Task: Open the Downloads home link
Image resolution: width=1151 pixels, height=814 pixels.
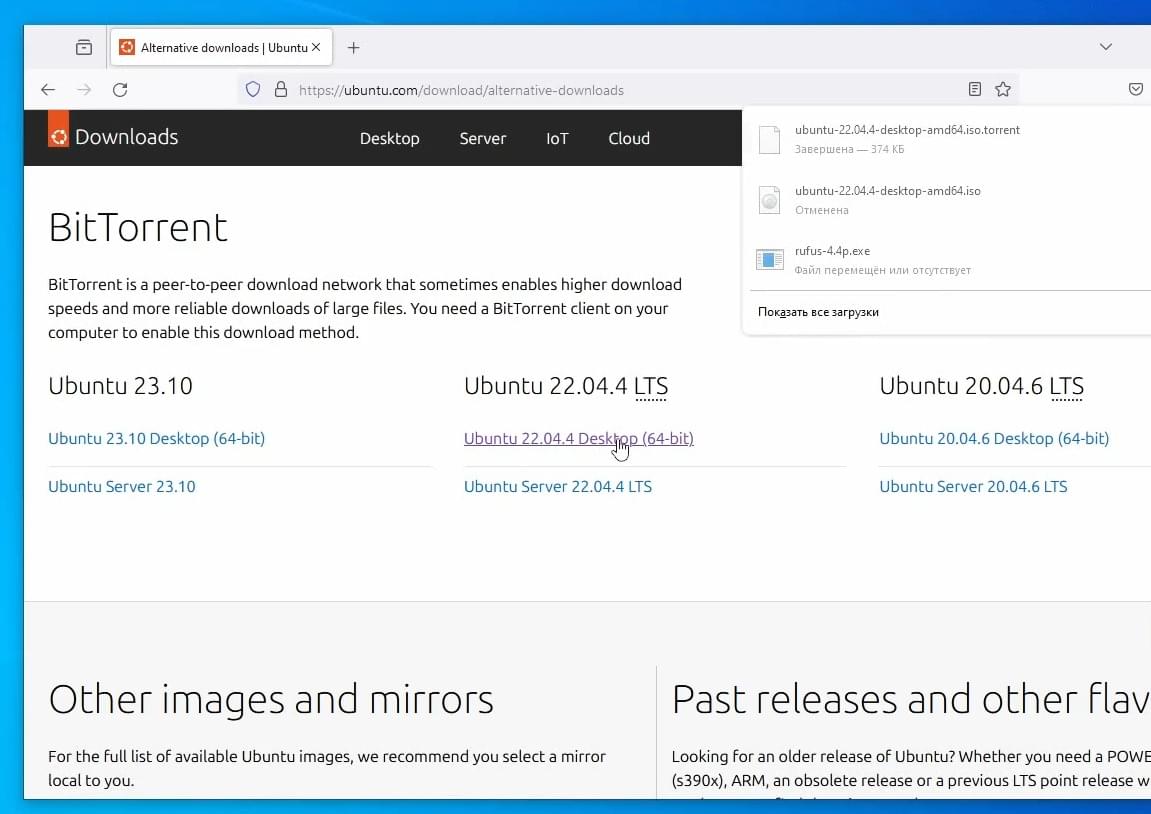Action: (126, 137)
